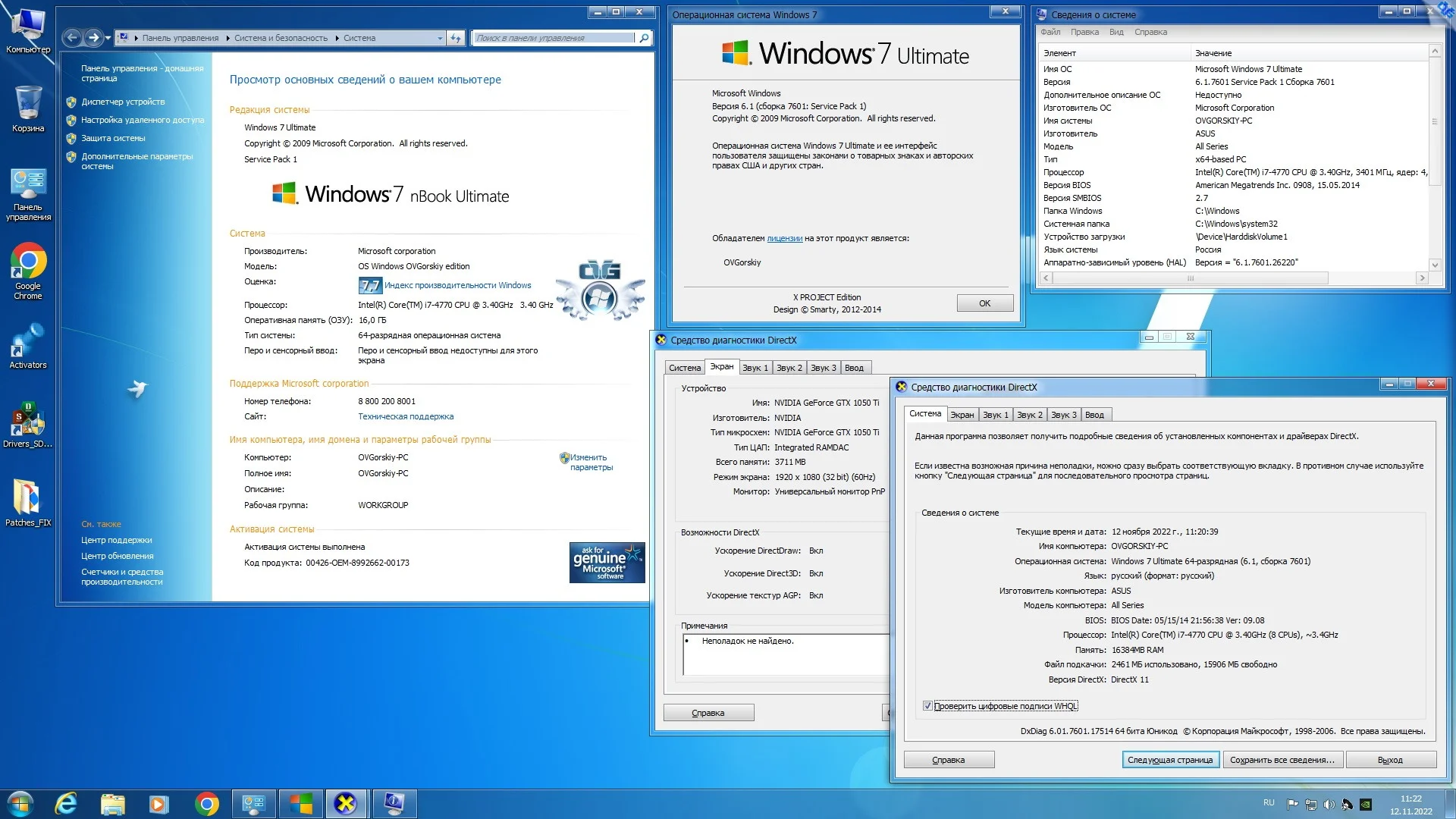This screenshot has height=819, width=1456.
Task: Click the Следующая страница button
Action: point(1169,760)
